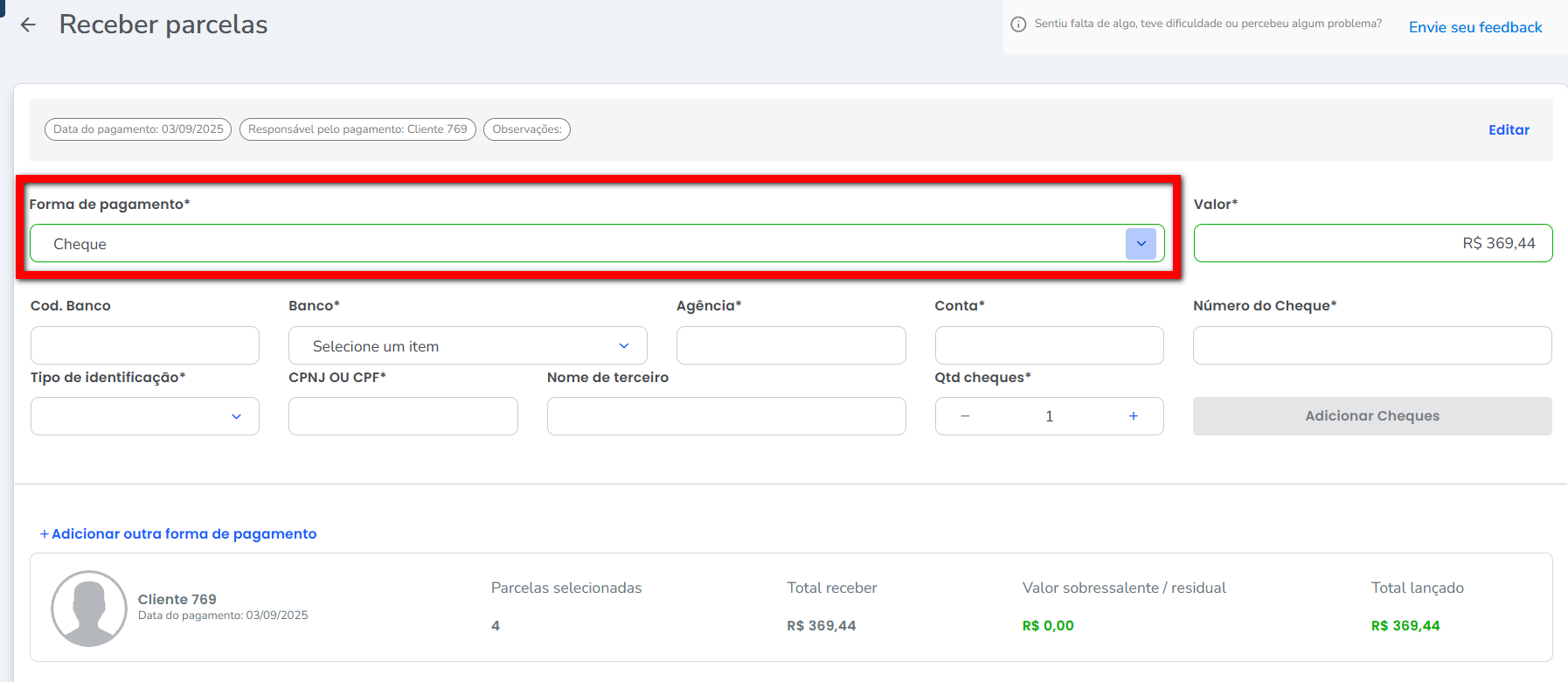The height and width of the screenshot is (682, 1568).
Task: Click the Nome de terceiro field
Action: pyautogui.click(x=726, y=417)
